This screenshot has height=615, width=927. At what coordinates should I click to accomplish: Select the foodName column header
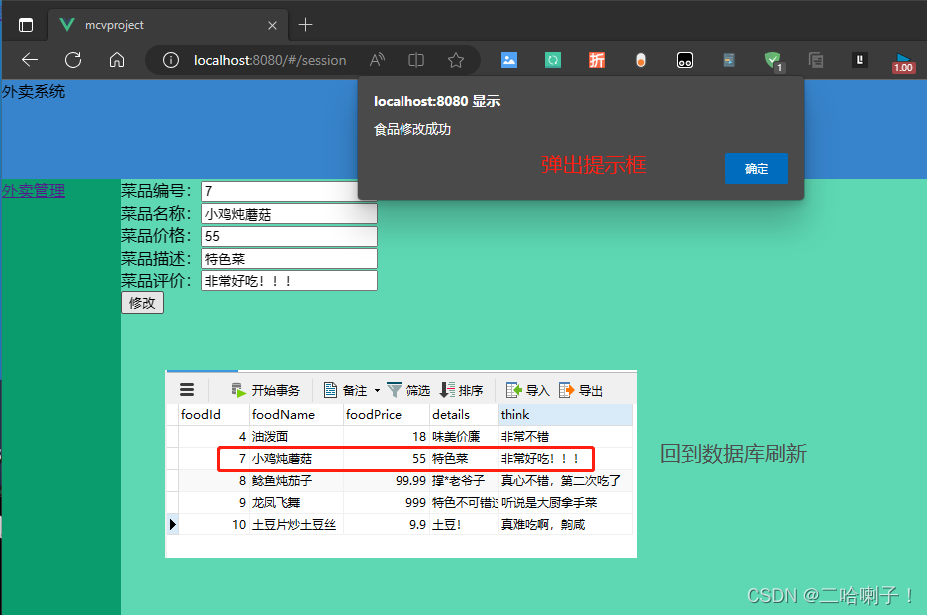296,415
